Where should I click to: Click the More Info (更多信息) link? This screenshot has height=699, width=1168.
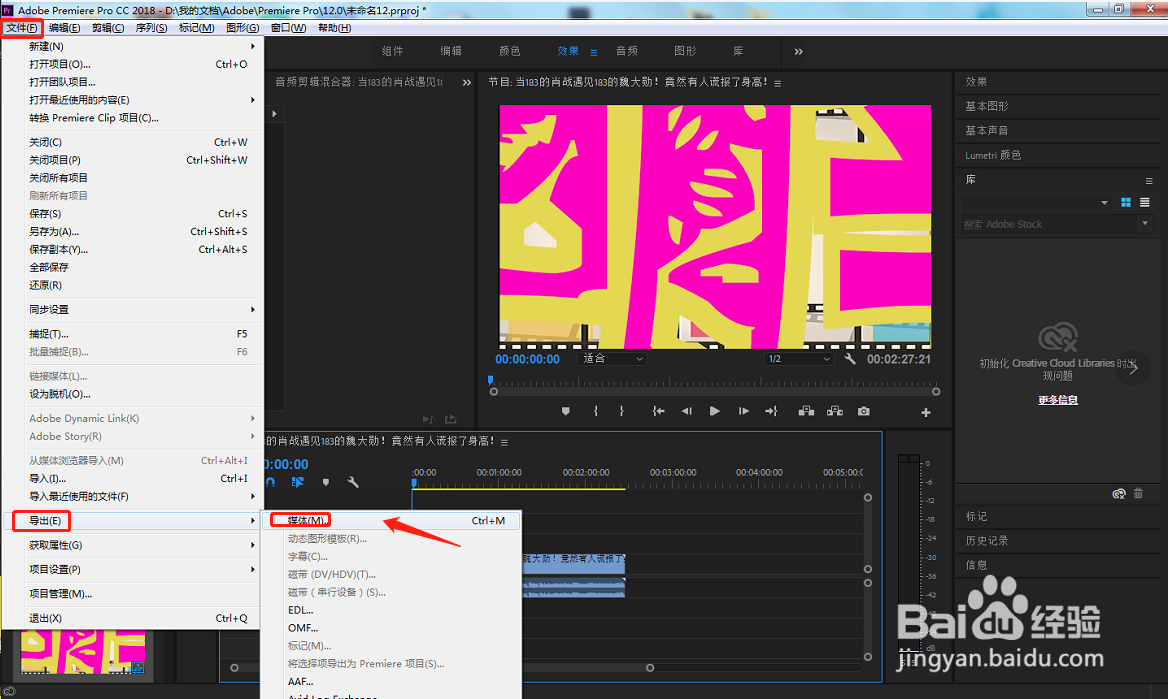pyautogui.click(x=1058, y=400)
